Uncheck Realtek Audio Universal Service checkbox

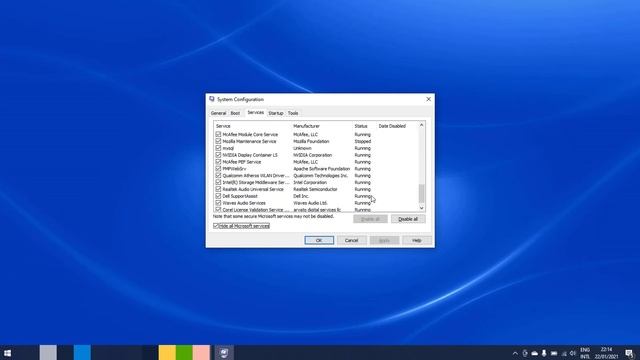click(x=218, y=189)
